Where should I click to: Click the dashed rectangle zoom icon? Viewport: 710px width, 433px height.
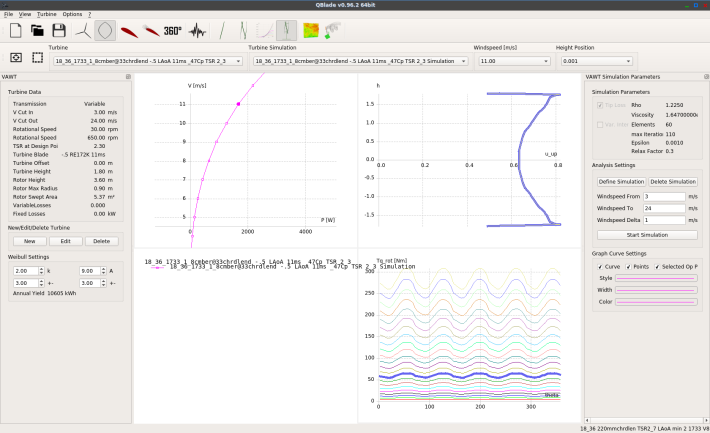point(38,58)
